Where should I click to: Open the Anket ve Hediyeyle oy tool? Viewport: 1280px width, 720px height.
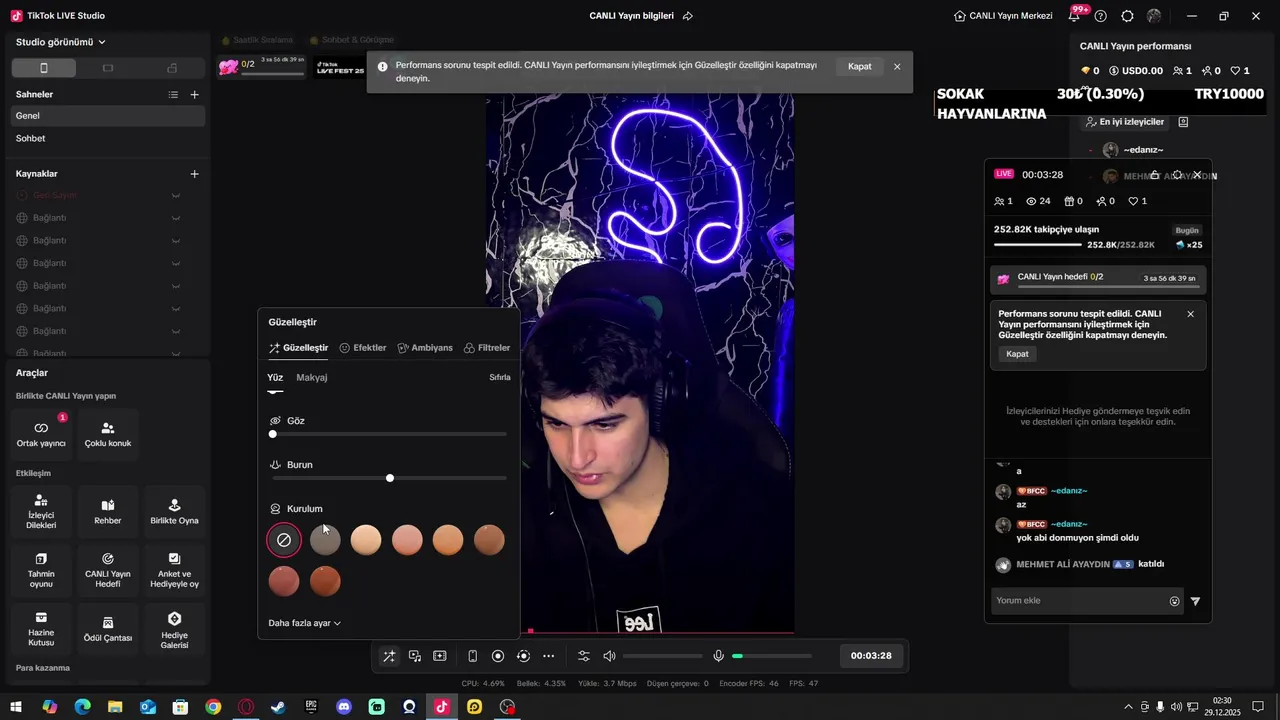click(x=174, y=569)
